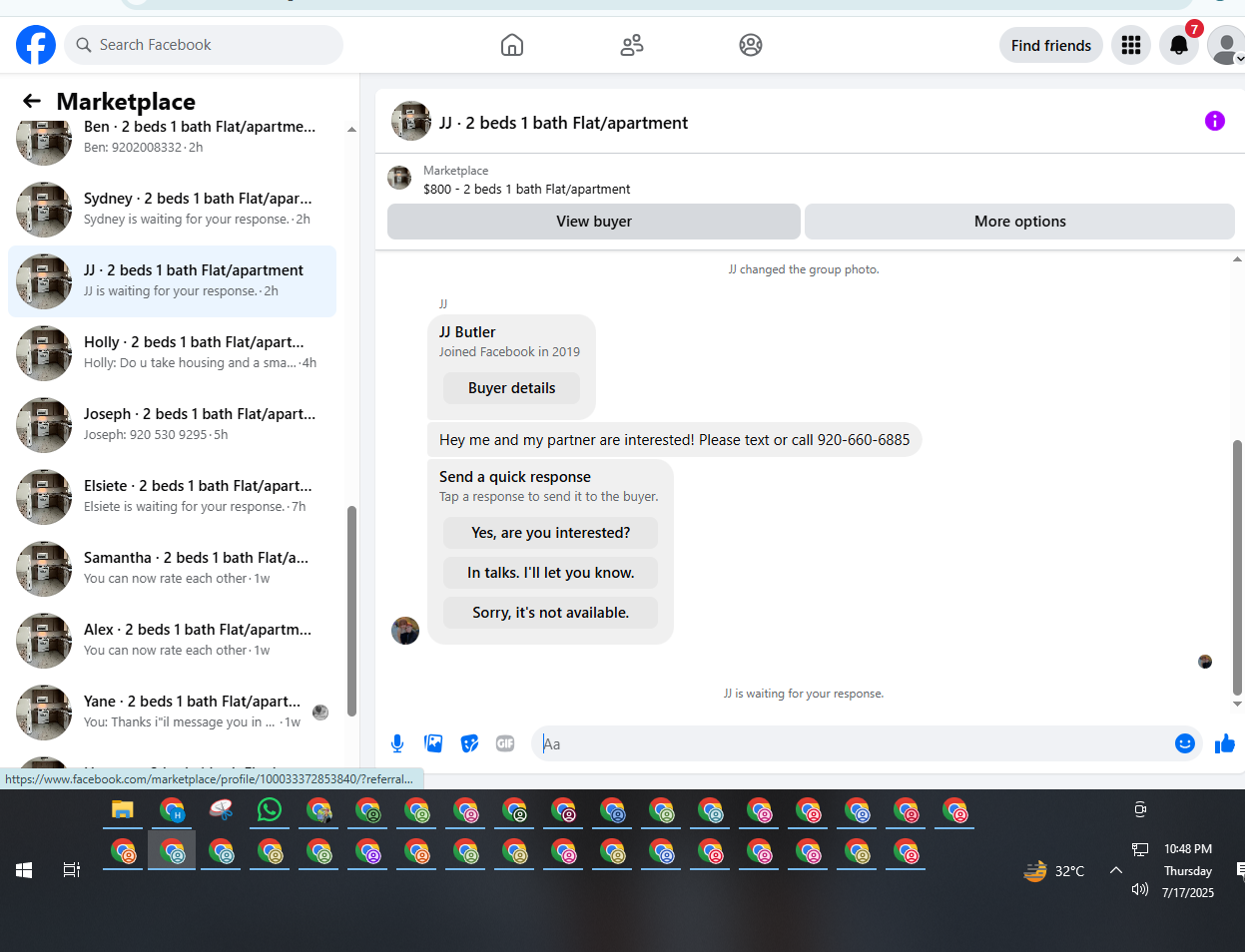
Task: Open the Home feed icon
Action: tap(512, 45)
